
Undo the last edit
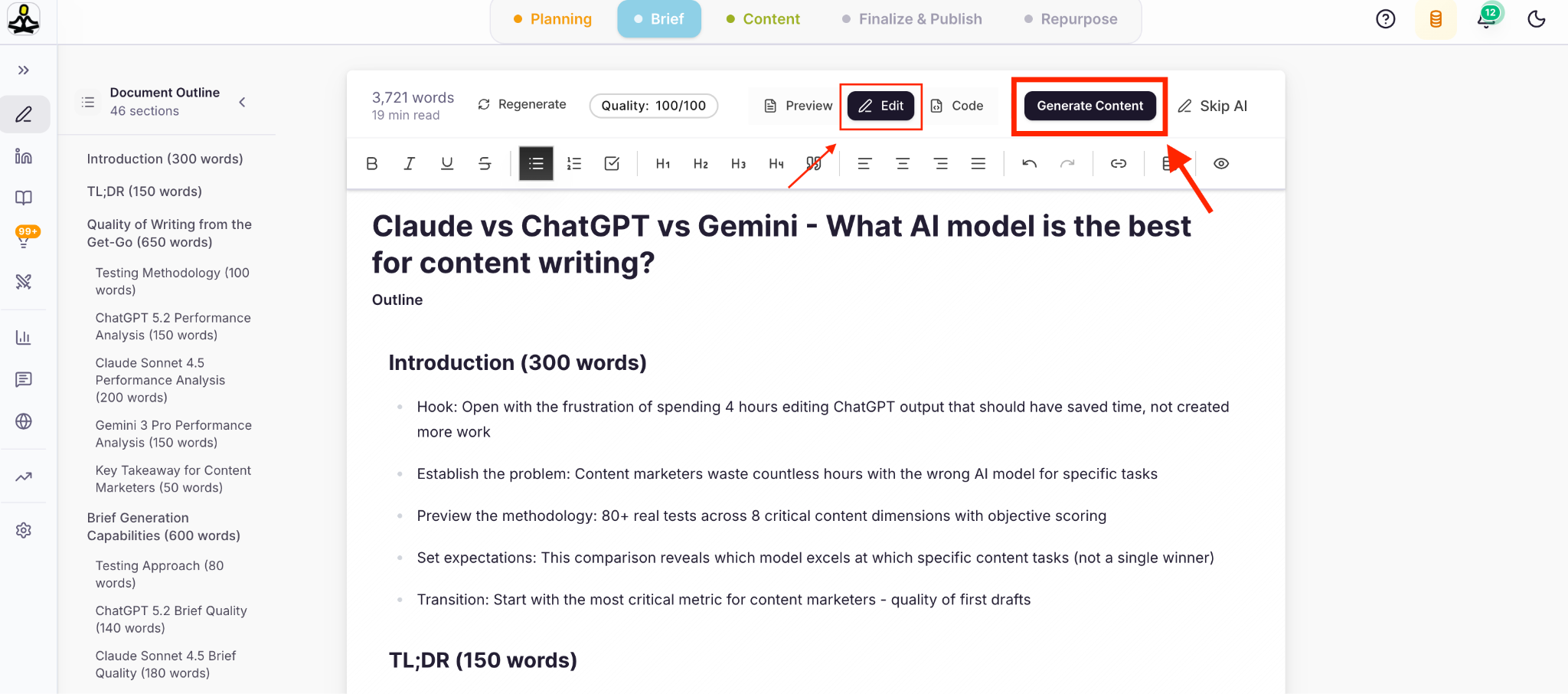tap(1030, 163)
